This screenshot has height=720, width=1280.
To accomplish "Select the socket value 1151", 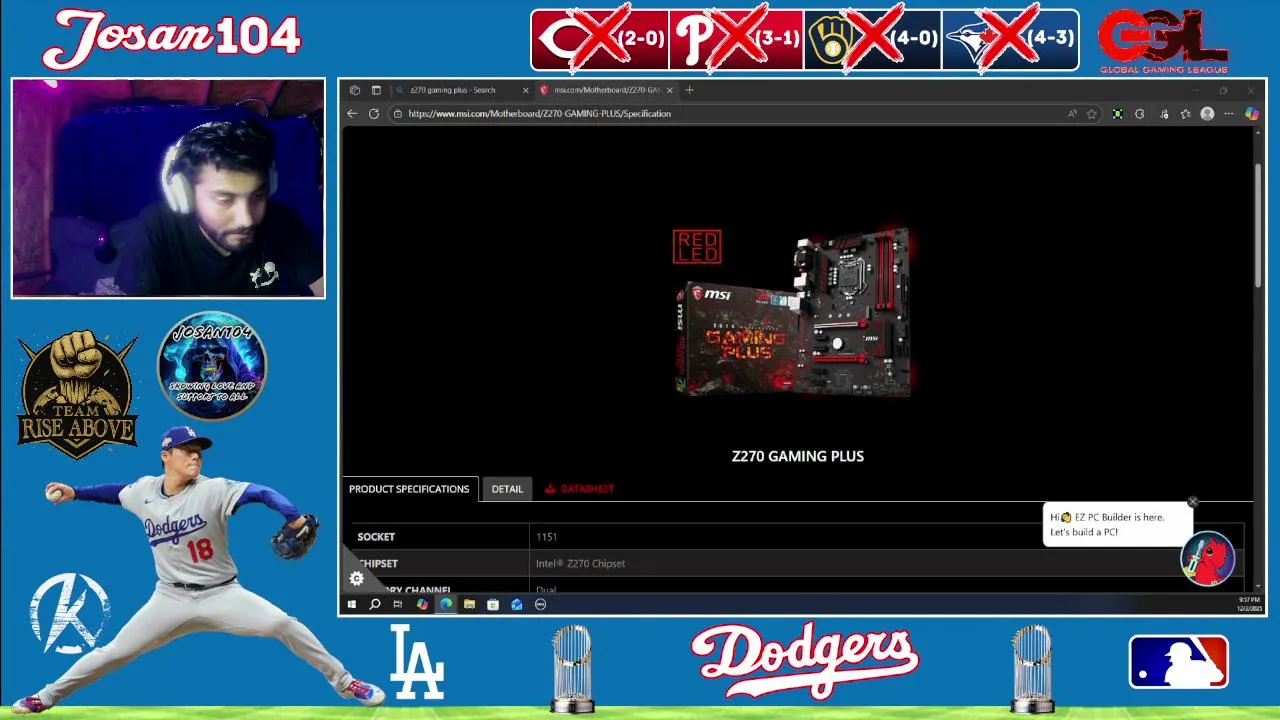I will 546,537.
